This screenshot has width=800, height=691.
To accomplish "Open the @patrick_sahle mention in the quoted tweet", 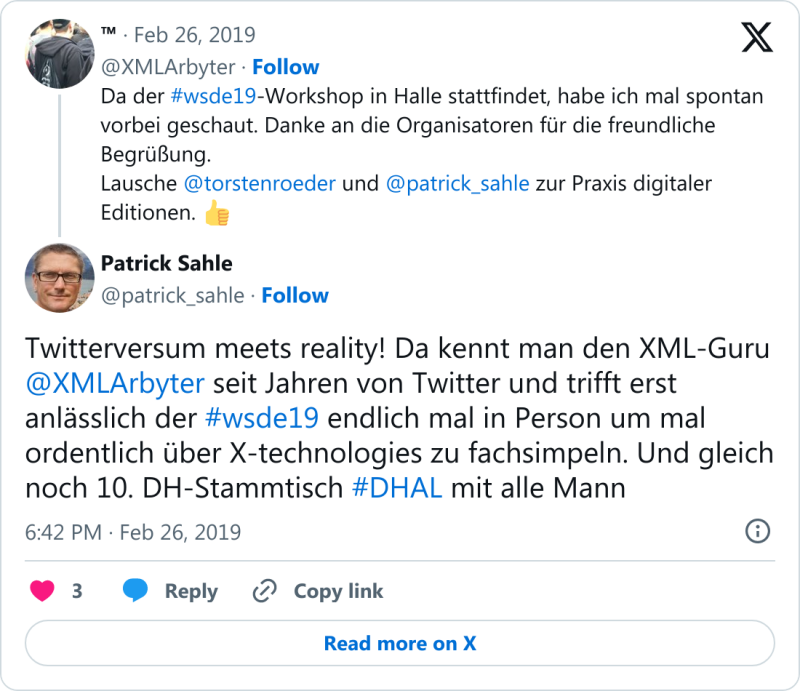I will (x=456, y=185).
